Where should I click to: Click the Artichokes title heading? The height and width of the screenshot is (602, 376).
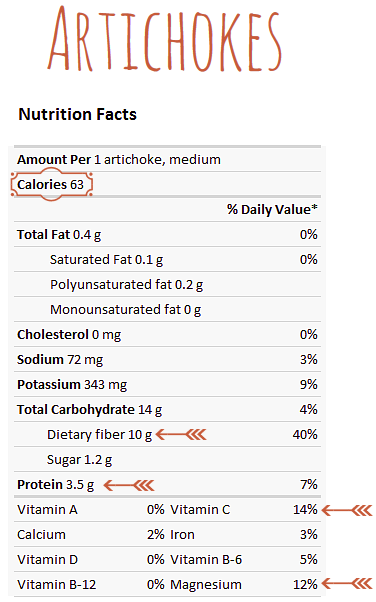coord(165,39)
